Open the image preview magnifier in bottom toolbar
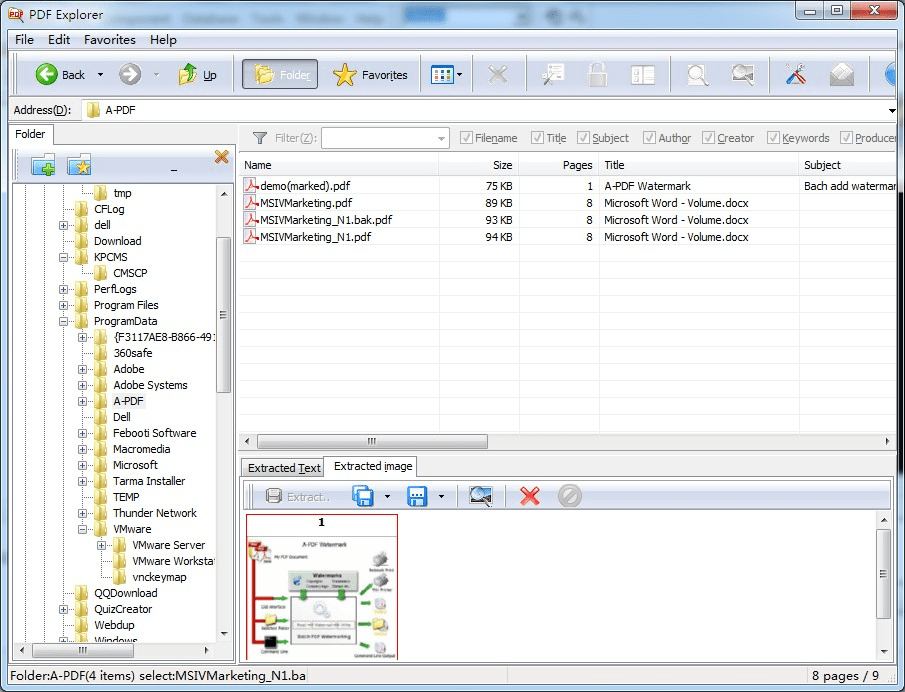This screenshot has width=905, height=692. click(482, 495)
